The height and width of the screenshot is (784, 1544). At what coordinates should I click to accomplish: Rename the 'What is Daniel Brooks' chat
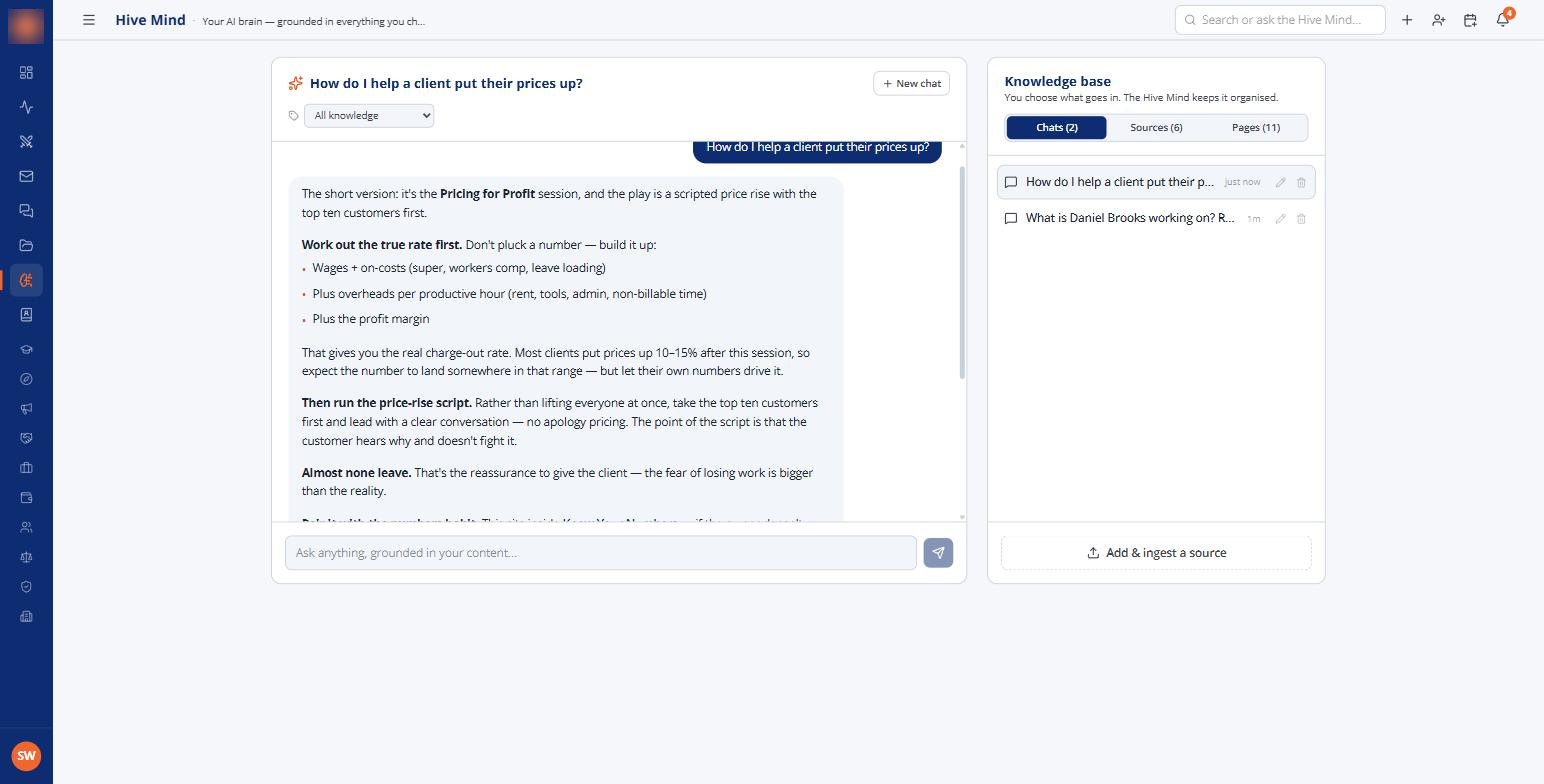[x=1280, y=218]
